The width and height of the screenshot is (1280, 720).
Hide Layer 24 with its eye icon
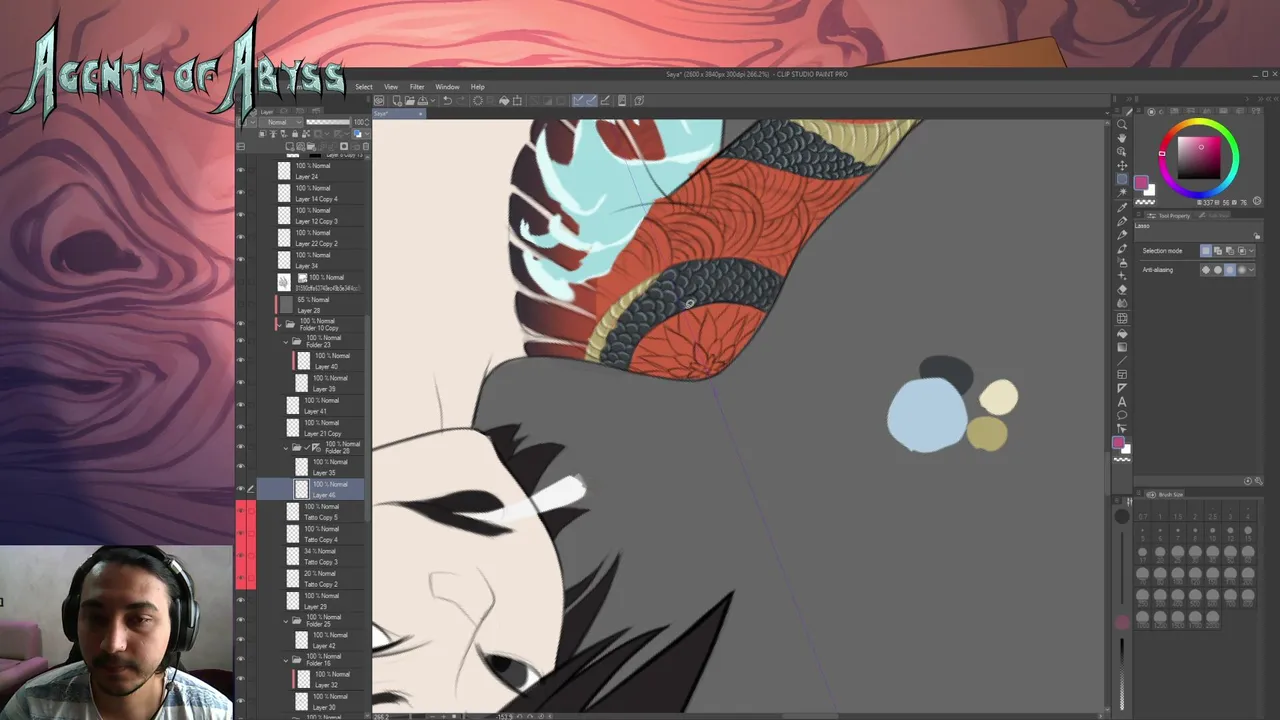point(240,170)
